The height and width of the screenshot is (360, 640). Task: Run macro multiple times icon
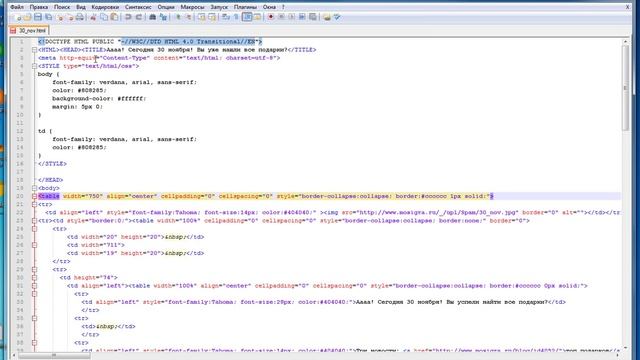click(x=302, y=17)
